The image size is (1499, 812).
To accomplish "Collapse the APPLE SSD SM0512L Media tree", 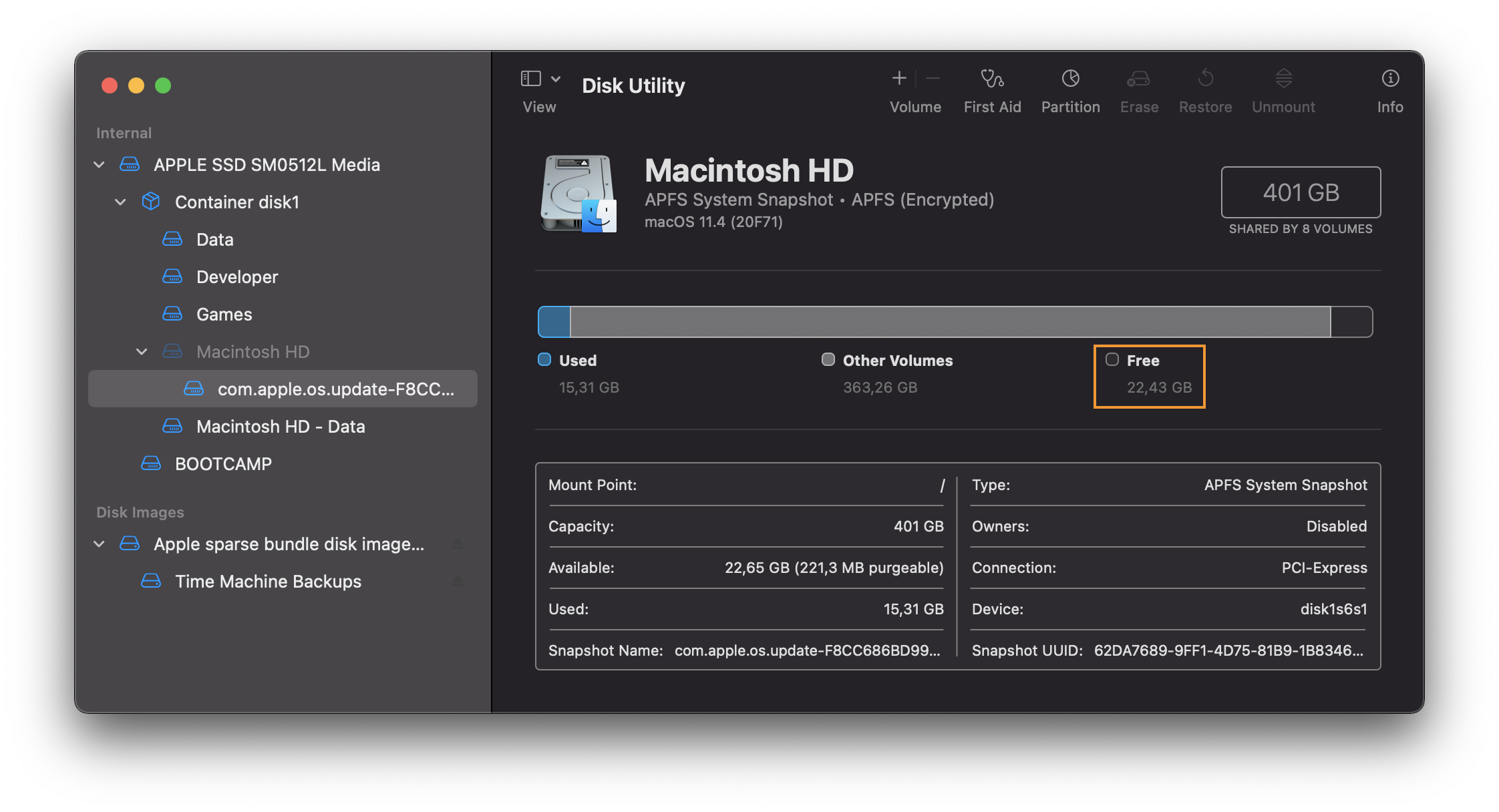I will pyautogui.click(x=99, y=164).
